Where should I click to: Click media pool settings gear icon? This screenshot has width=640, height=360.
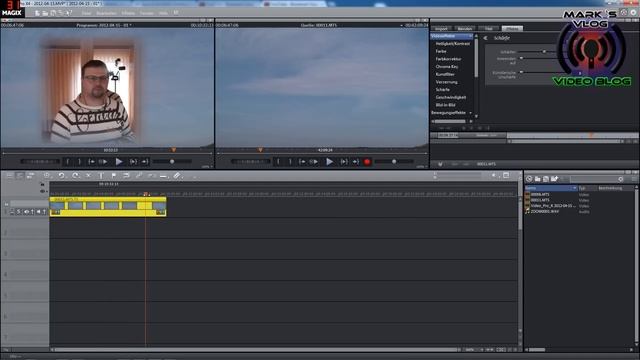pyautogui.click(x=621, y=179)
